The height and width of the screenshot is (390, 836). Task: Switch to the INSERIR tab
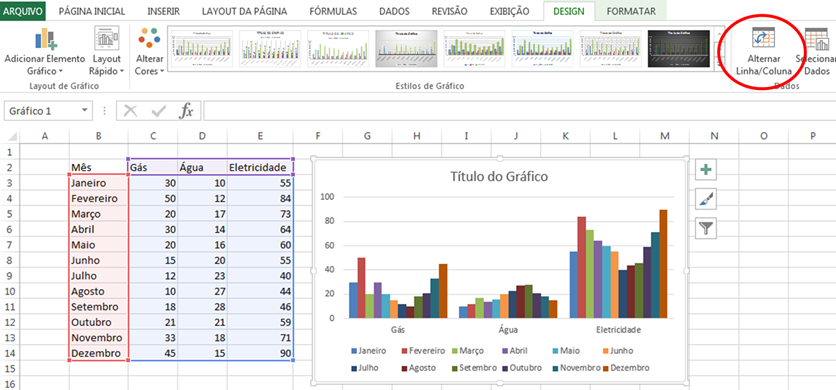pos(163,11)
